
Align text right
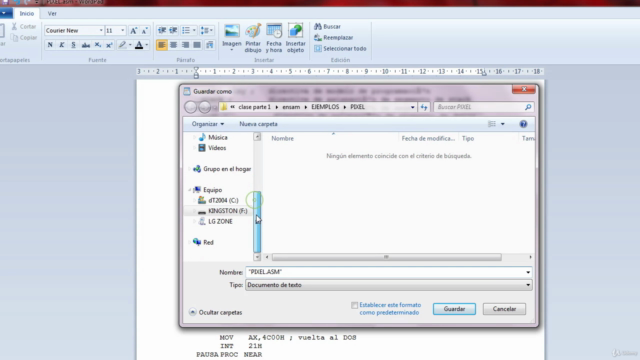(x=185, y=45)
